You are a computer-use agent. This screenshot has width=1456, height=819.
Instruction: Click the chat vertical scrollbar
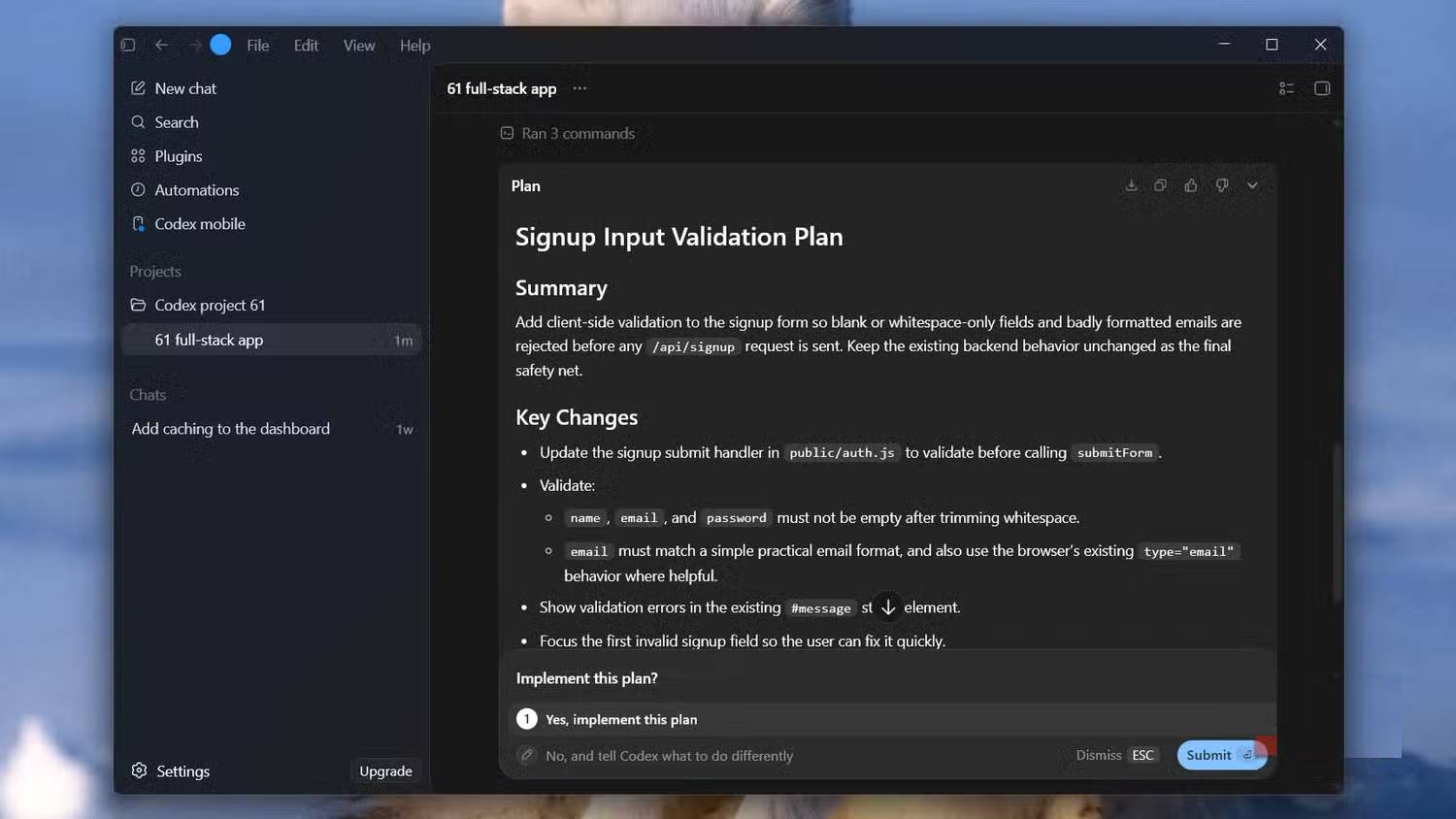tap(1337, 524)
